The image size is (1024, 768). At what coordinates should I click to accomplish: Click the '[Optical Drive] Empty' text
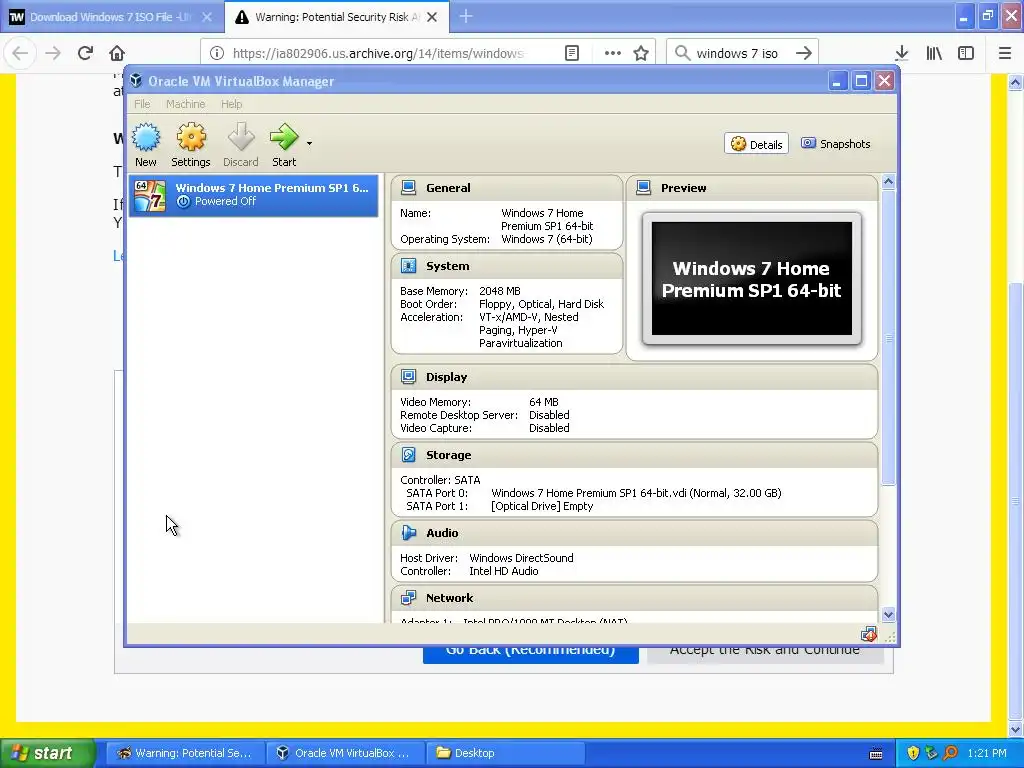(542, 506)
